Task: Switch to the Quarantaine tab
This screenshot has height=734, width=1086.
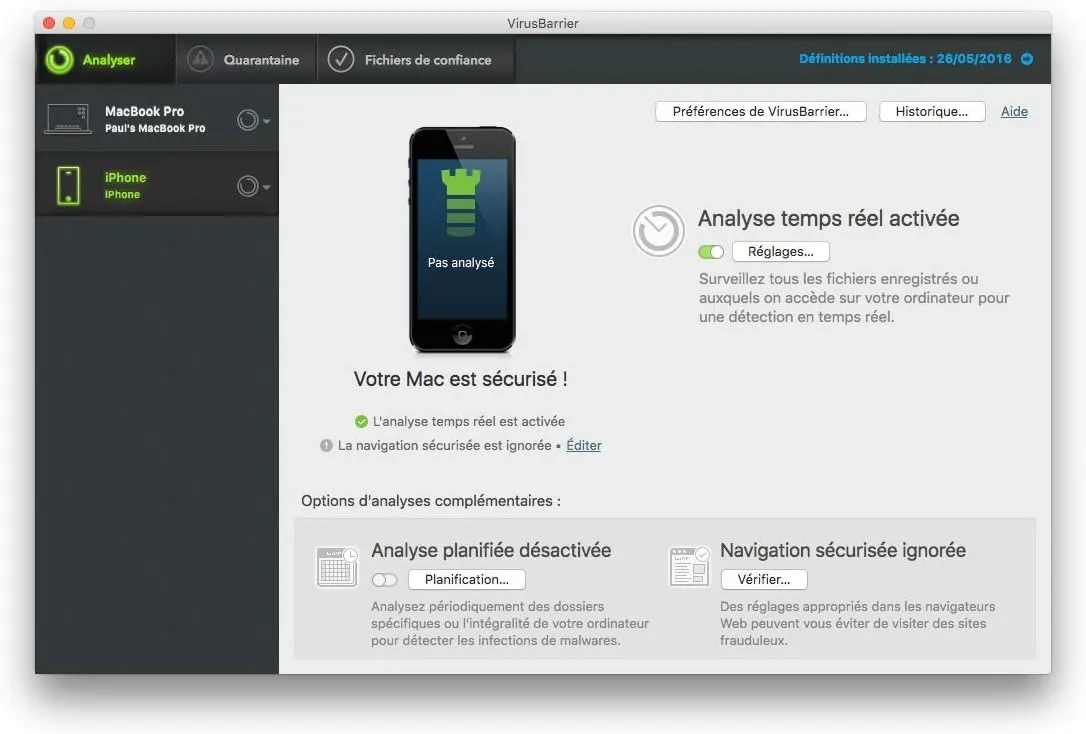Action: pos(246,59)
